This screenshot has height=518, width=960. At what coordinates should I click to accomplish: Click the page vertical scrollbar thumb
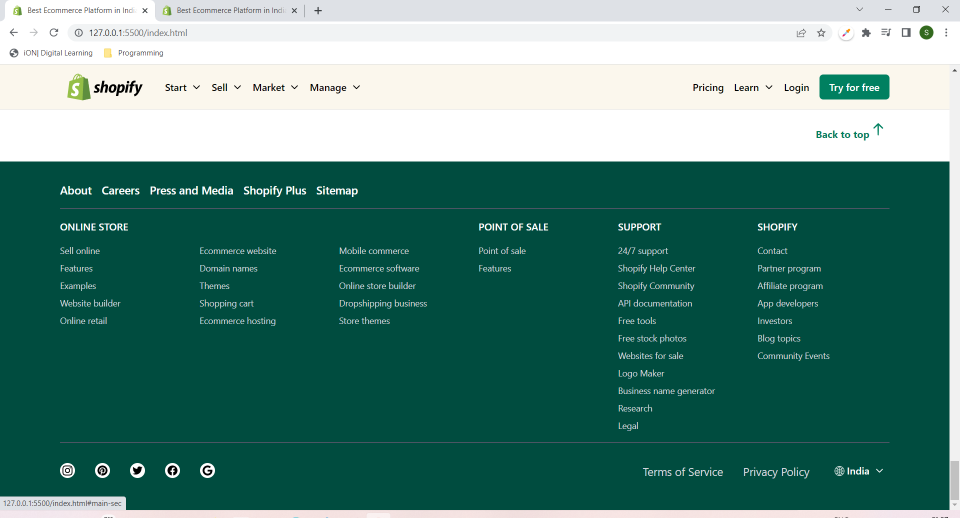(x=954, y=481)
